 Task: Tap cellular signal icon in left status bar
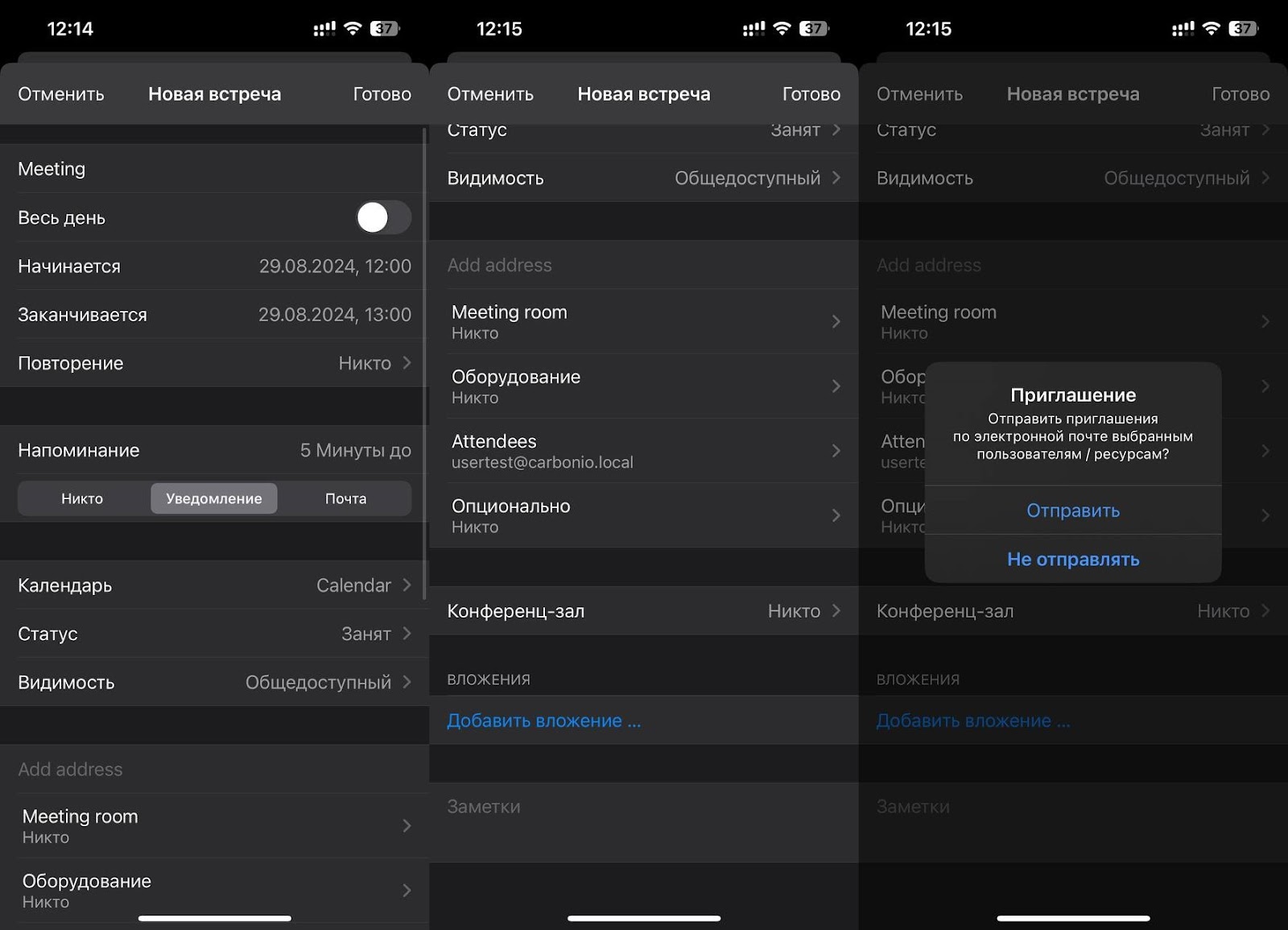pyautogui.click(x=324, y=29)
